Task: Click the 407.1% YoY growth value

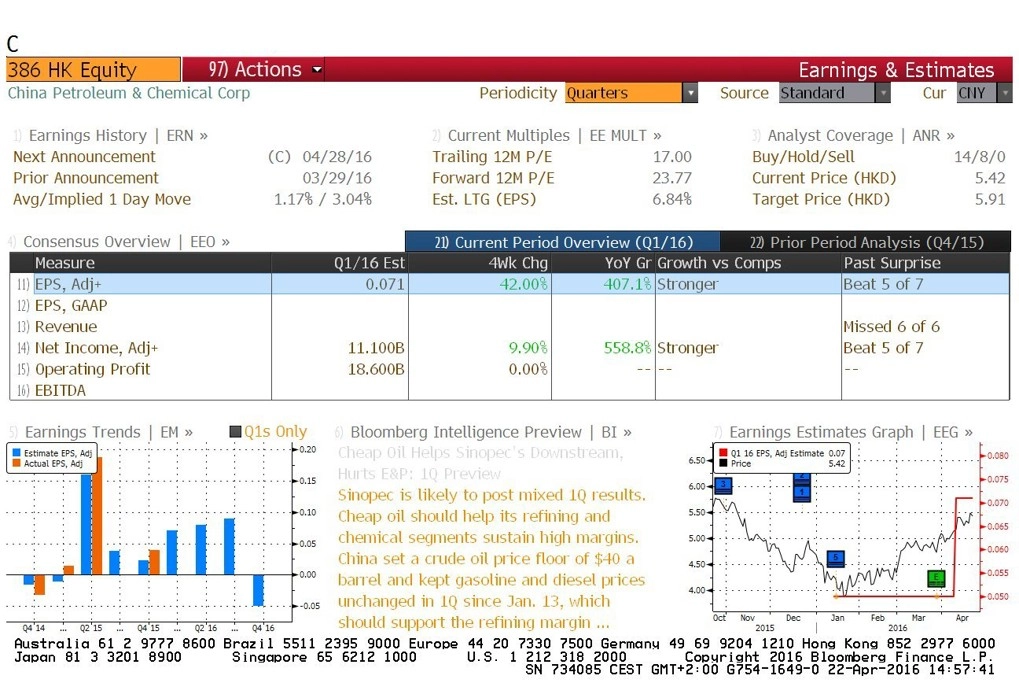Action: (627, 284)
